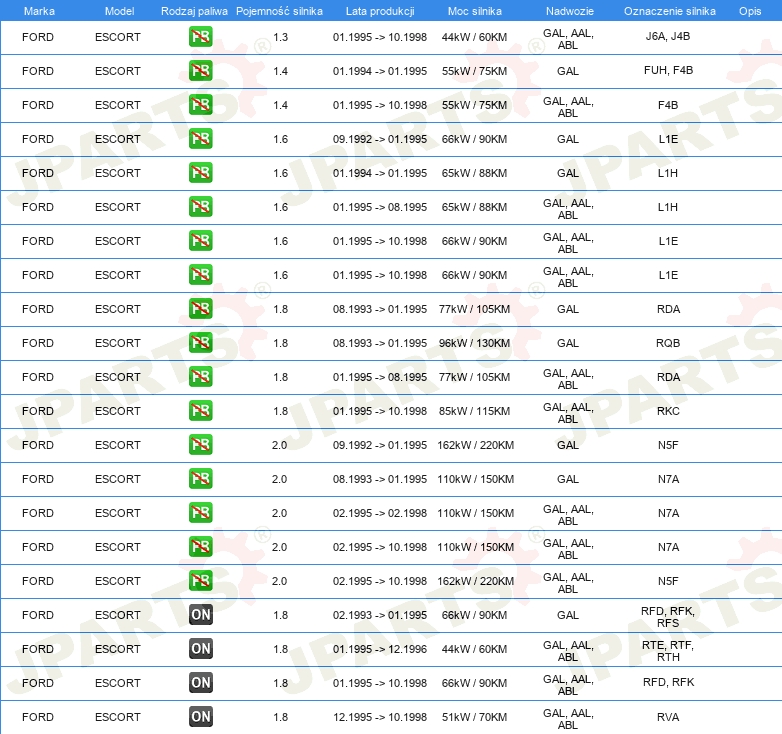The width and height of the screenshot is (782, 734).
Task: Click the petrol icon in the 02.1995 -> 02.1998 N7A row
Action: 200,513
